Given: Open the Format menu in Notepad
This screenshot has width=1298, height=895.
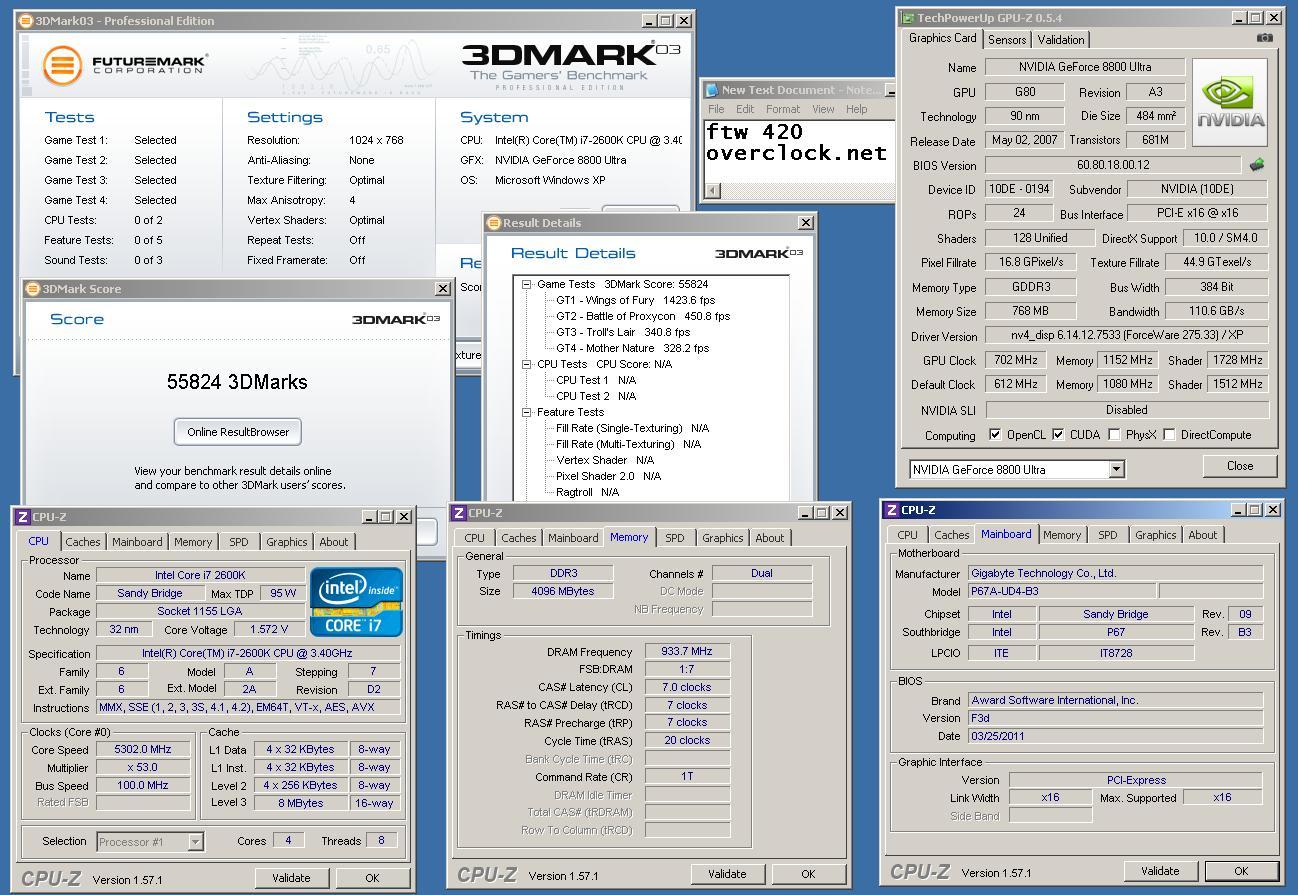Looking at the screenshot, I should (782, 109).
